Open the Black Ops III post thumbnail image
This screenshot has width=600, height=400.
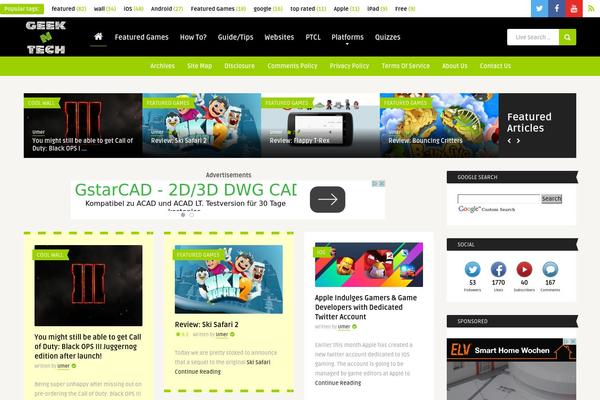[88, 286]
